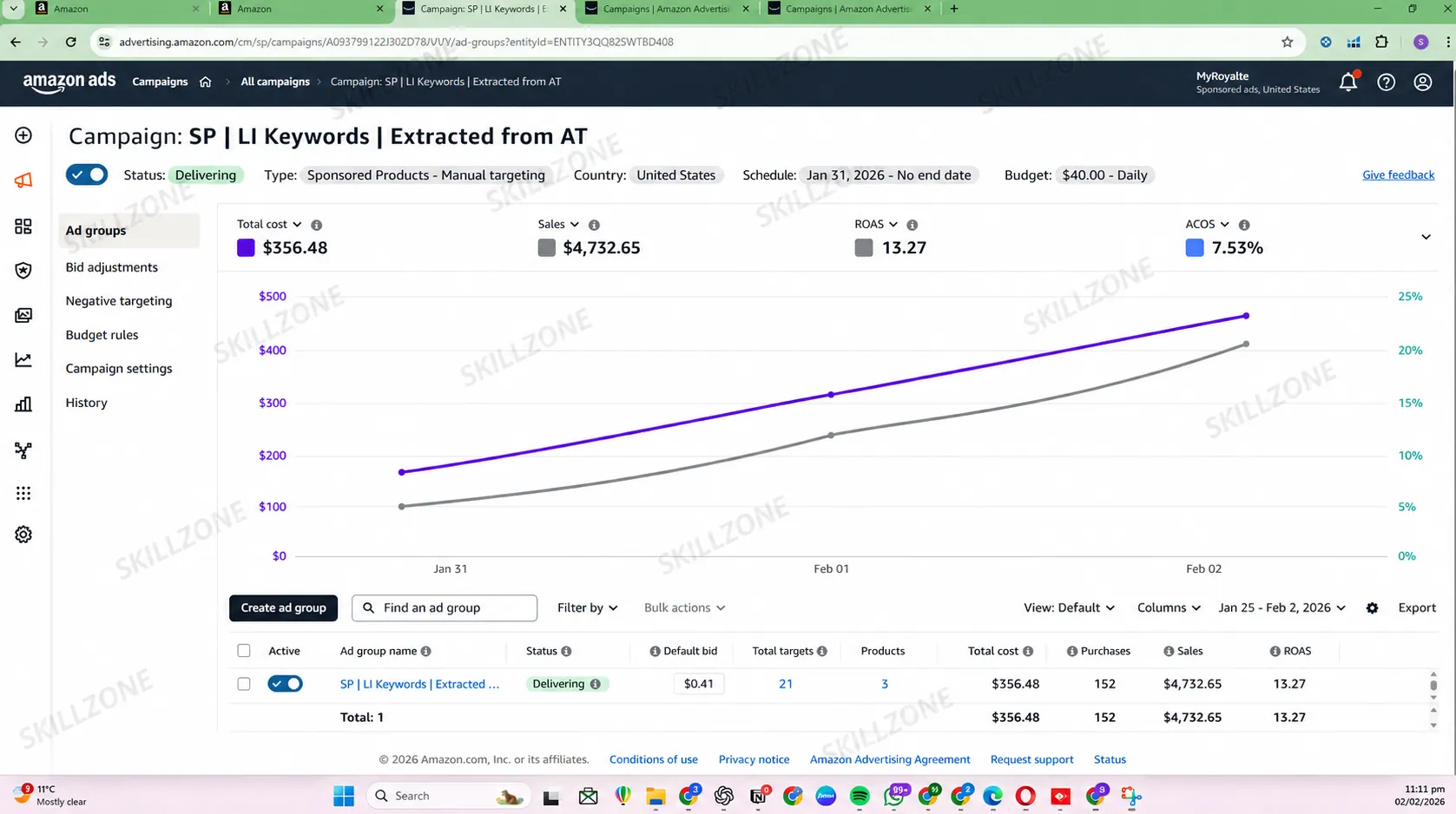Open the nine-dot apps grid in sidebar

pos(23,493)
